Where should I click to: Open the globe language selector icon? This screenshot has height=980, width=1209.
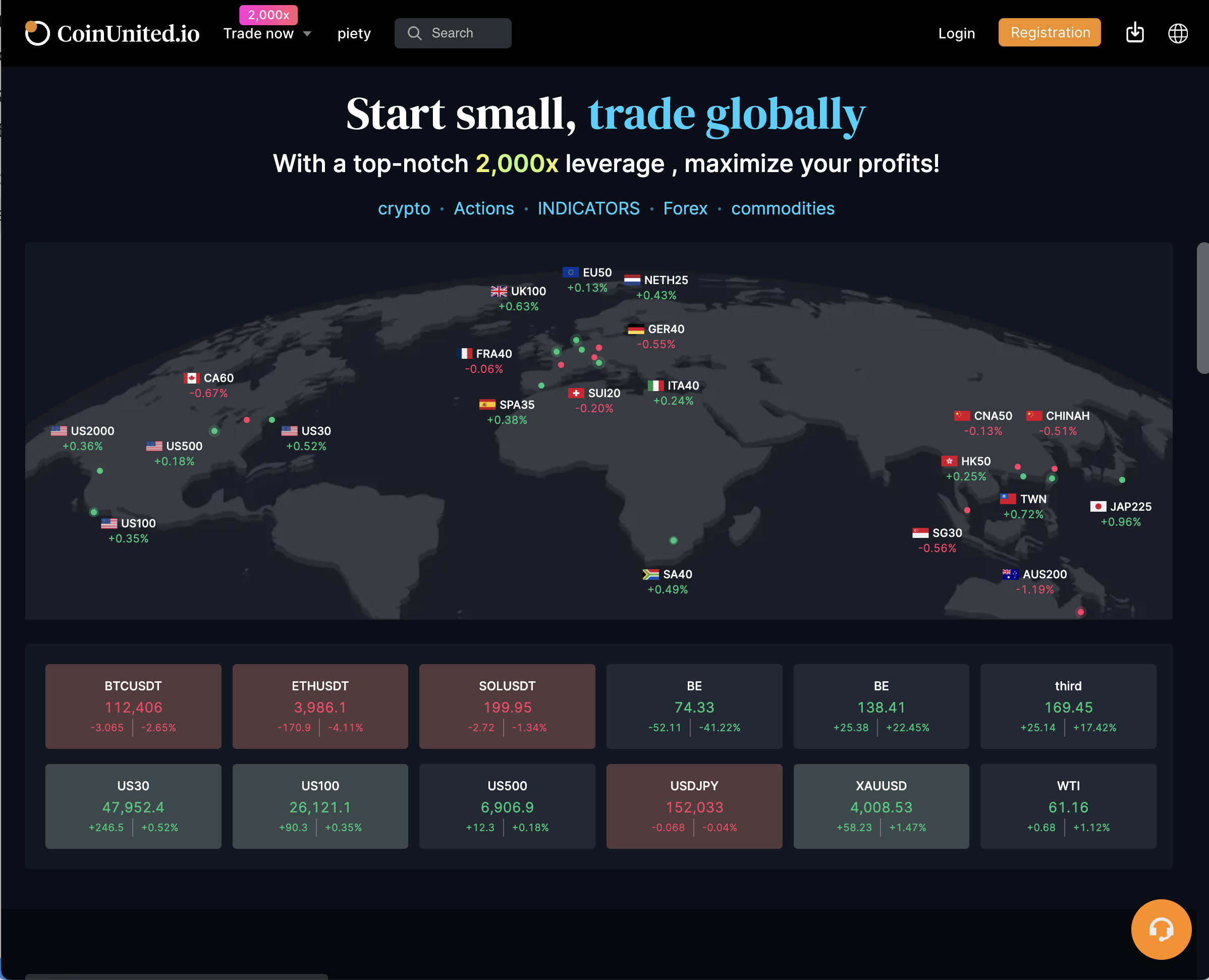pyautogui.click(x=1177, y=33)
